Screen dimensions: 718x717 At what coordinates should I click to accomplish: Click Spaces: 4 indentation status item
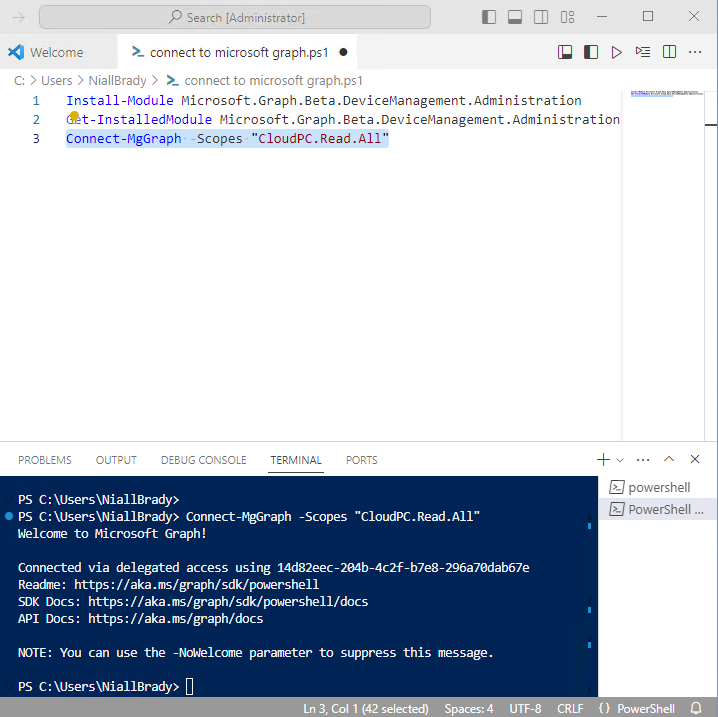[x=468, y=709]
